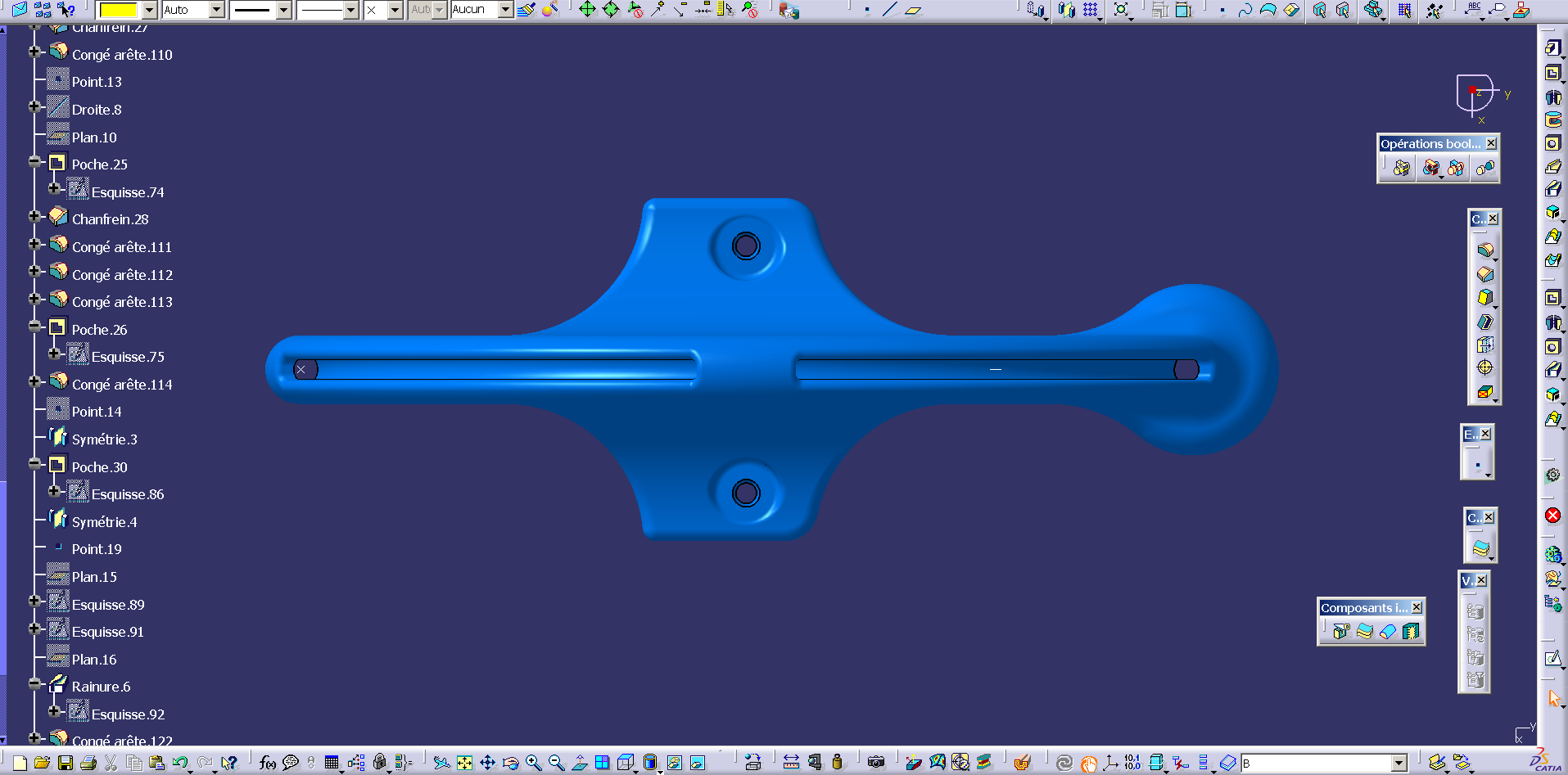The image size is (1568, 775).
Task: Click the Shell icon in dress-up toolbar
Action: point(1485,322)
